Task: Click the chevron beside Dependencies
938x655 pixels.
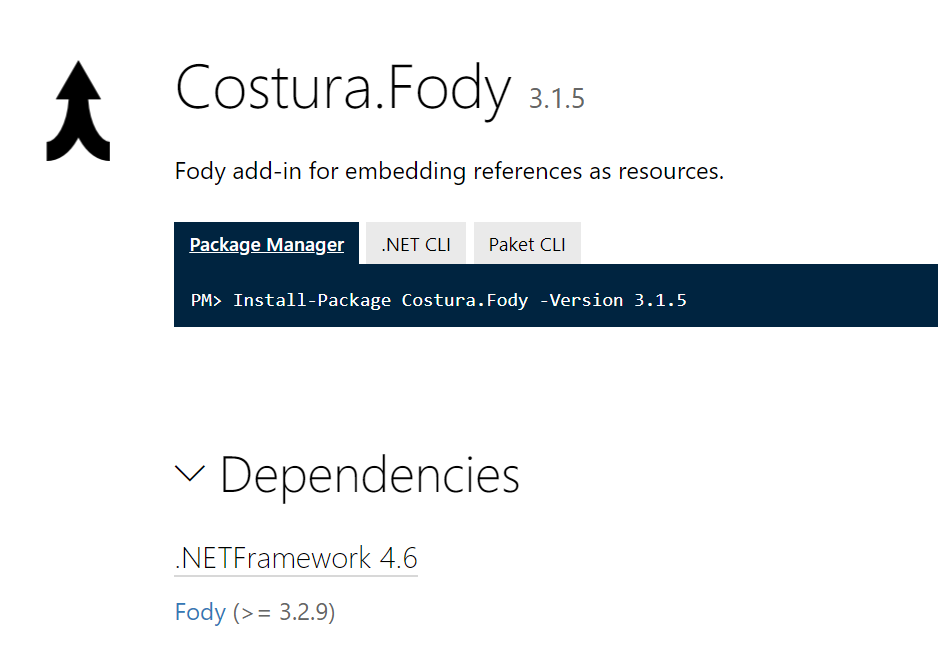Action: tap(189, 474)
